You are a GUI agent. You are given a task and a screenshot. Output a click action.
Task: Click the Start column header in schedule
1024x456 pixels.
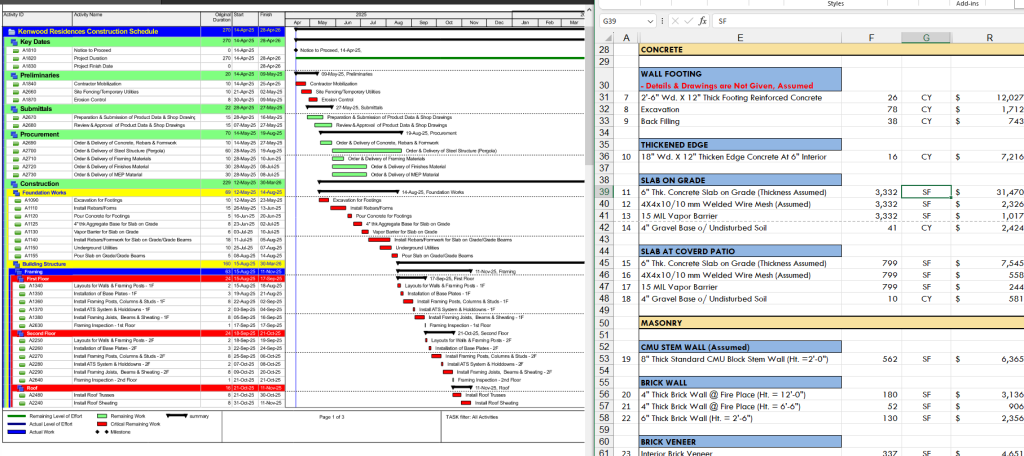(245, 17)
